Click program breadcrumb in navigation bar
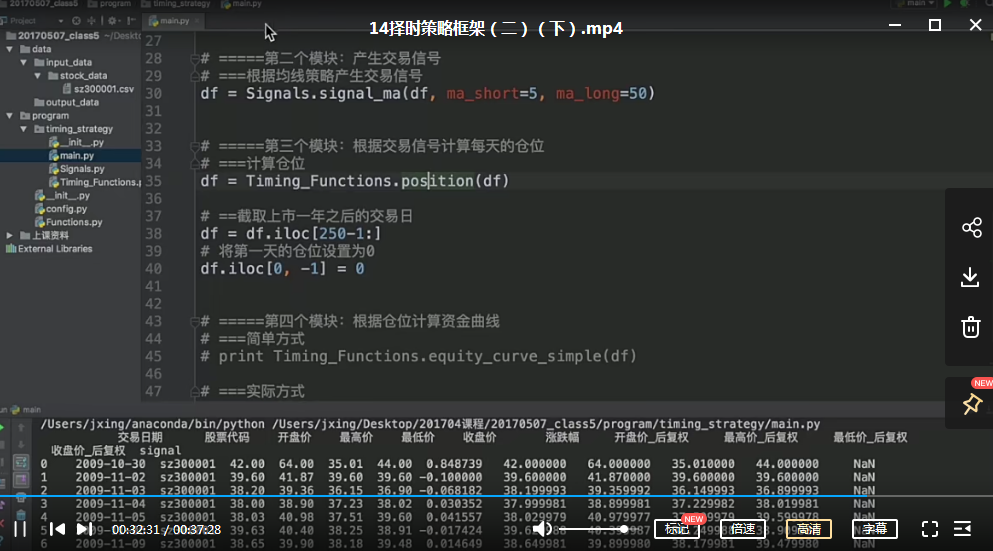The width and height of the screenshot is (993, 551). point(110,4)
